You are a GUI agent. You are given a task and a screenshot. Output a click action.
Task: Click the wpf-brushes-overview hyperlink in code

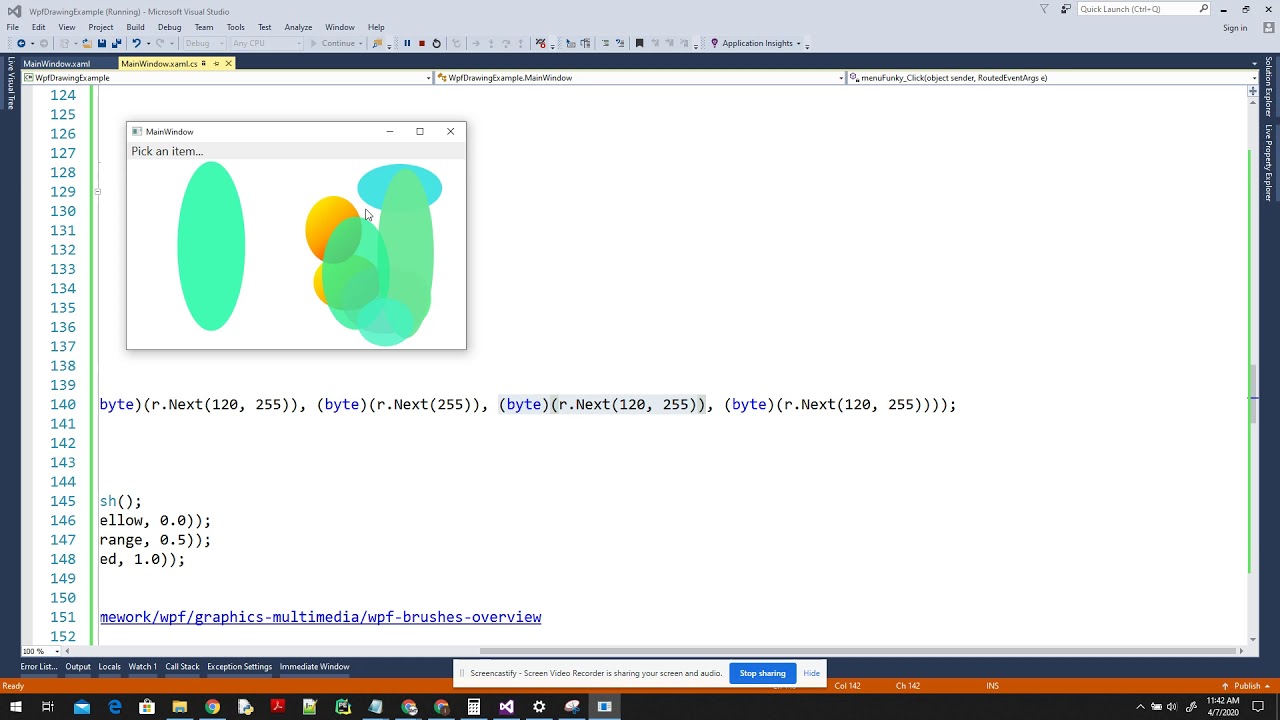(x=320, y=617)
